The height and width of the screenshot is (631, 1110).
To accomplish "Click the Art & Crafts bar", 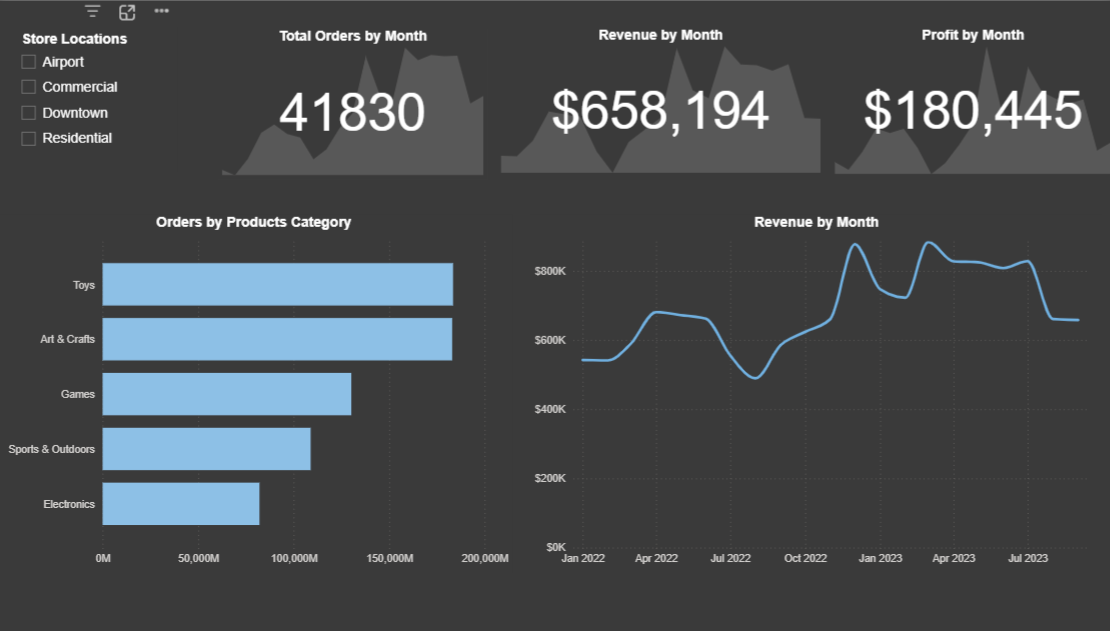I will 277,339.
